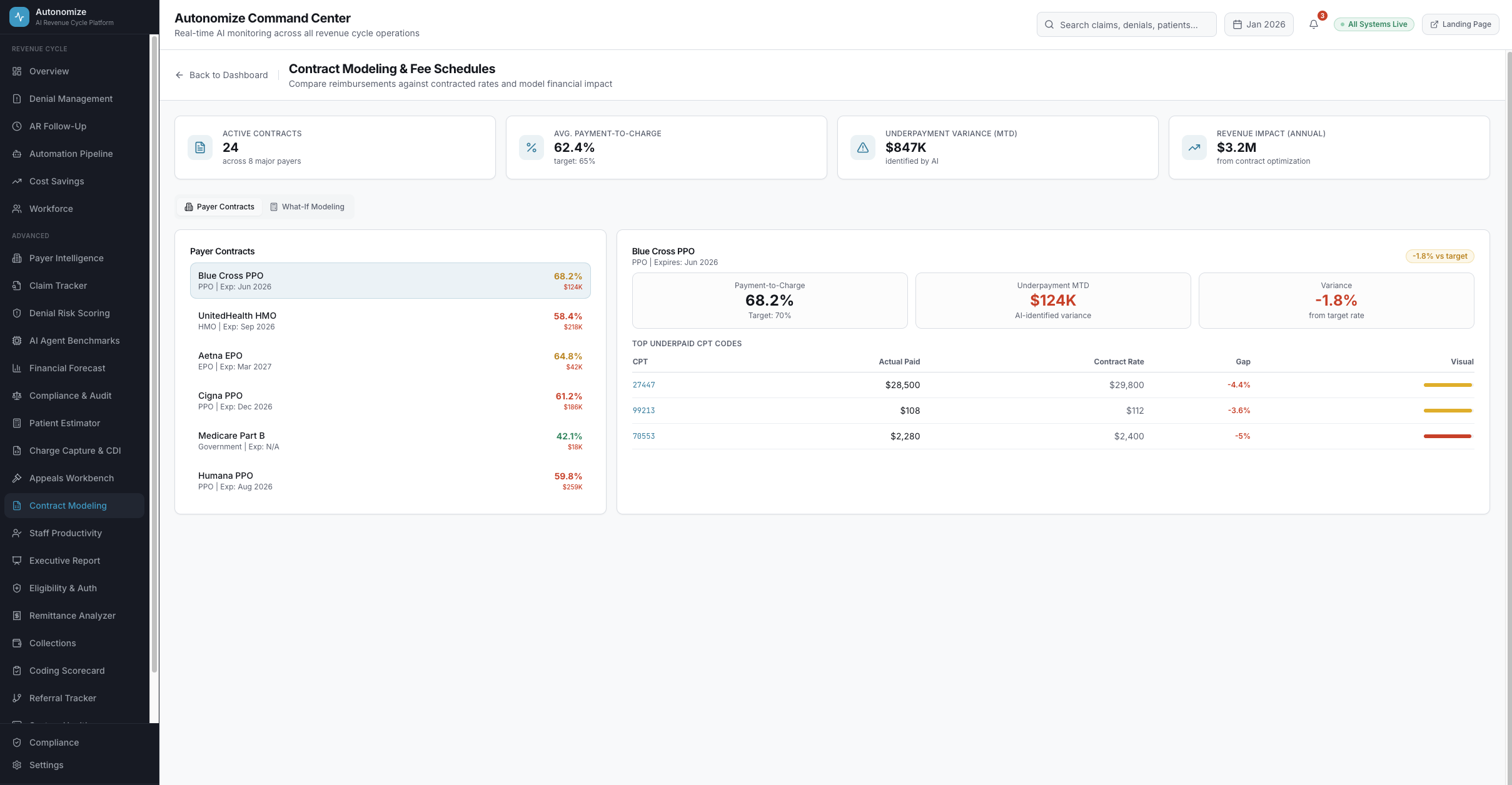Switch to the What-If Modeling tab
This screenshot has width=1512, height=785.
(x=307, y=207)
